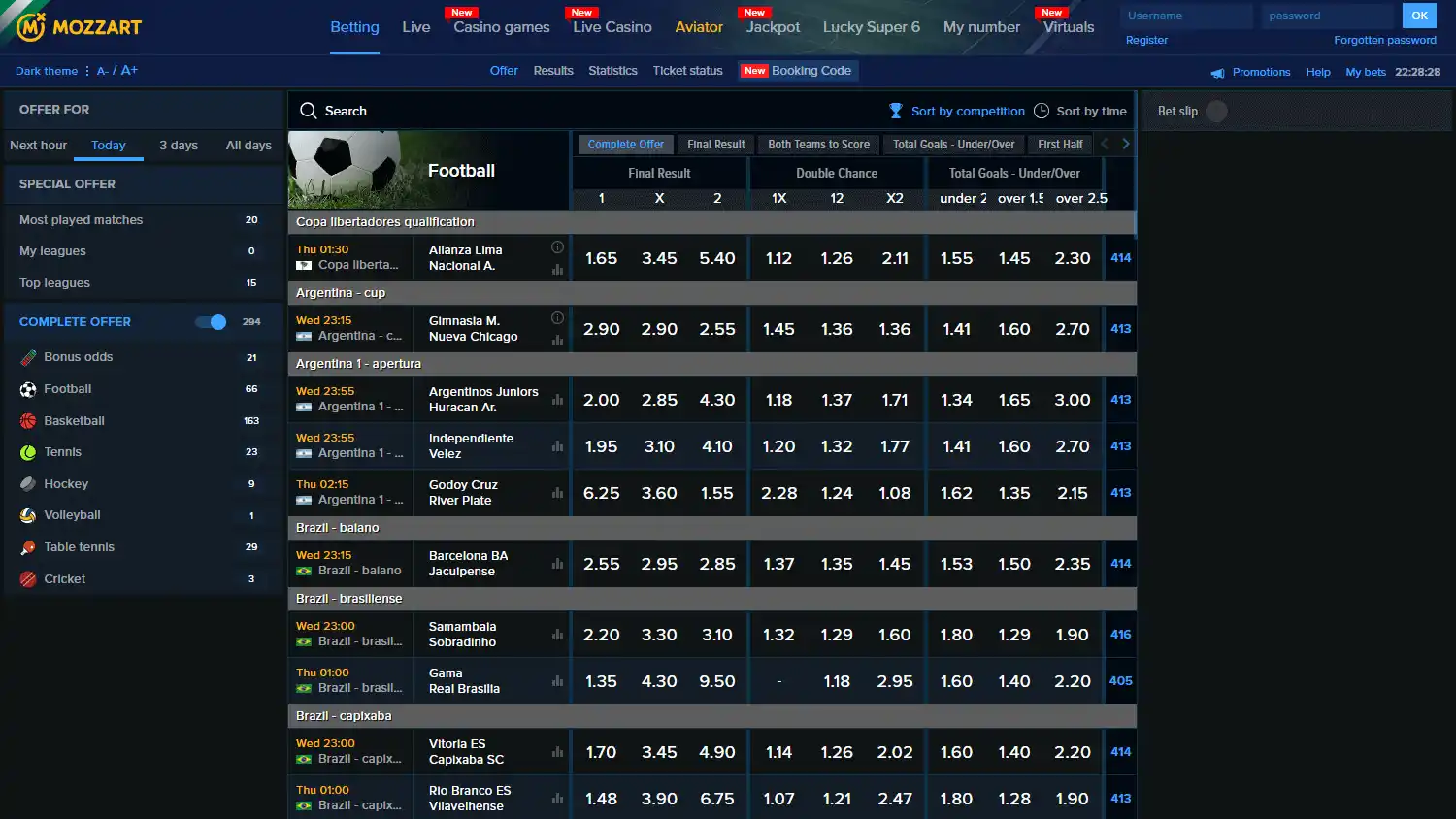Expand all 414 bets for Alianza Lima
Screen dimensions: 1456x819
[1121, 258]
